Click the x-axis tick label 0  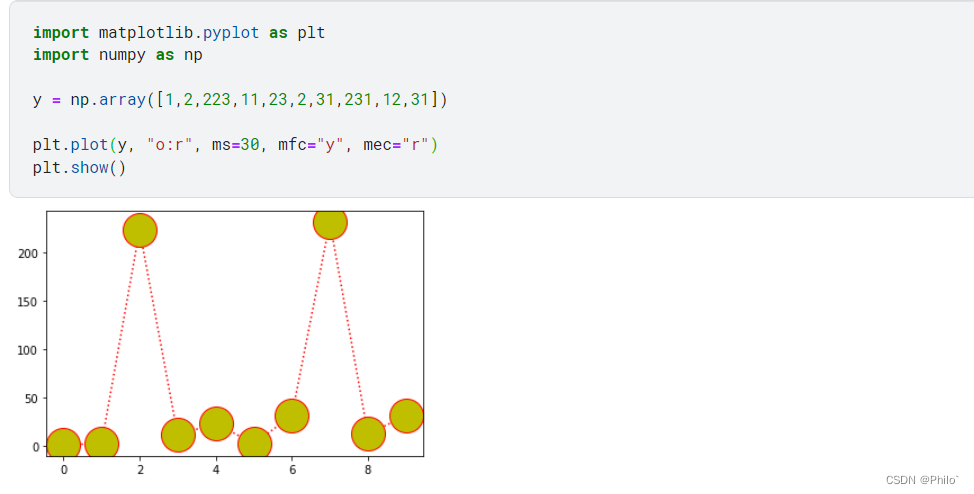click(x=64, y=470)
